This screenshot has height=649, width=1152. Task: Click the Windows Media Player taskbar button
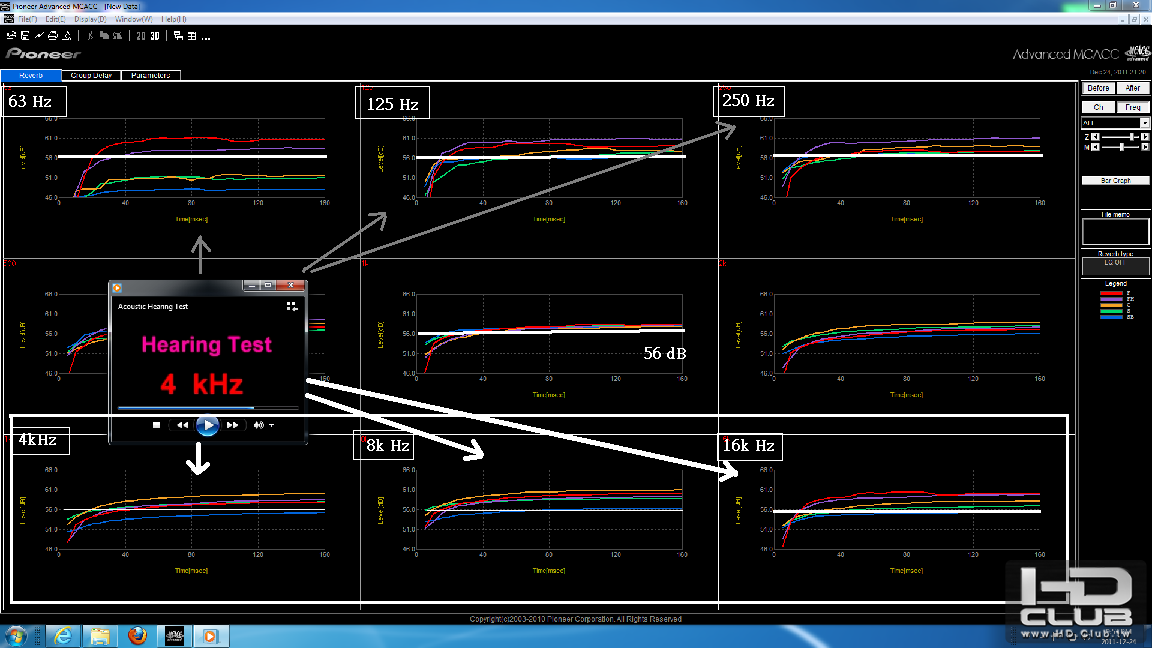click(211, 636)
